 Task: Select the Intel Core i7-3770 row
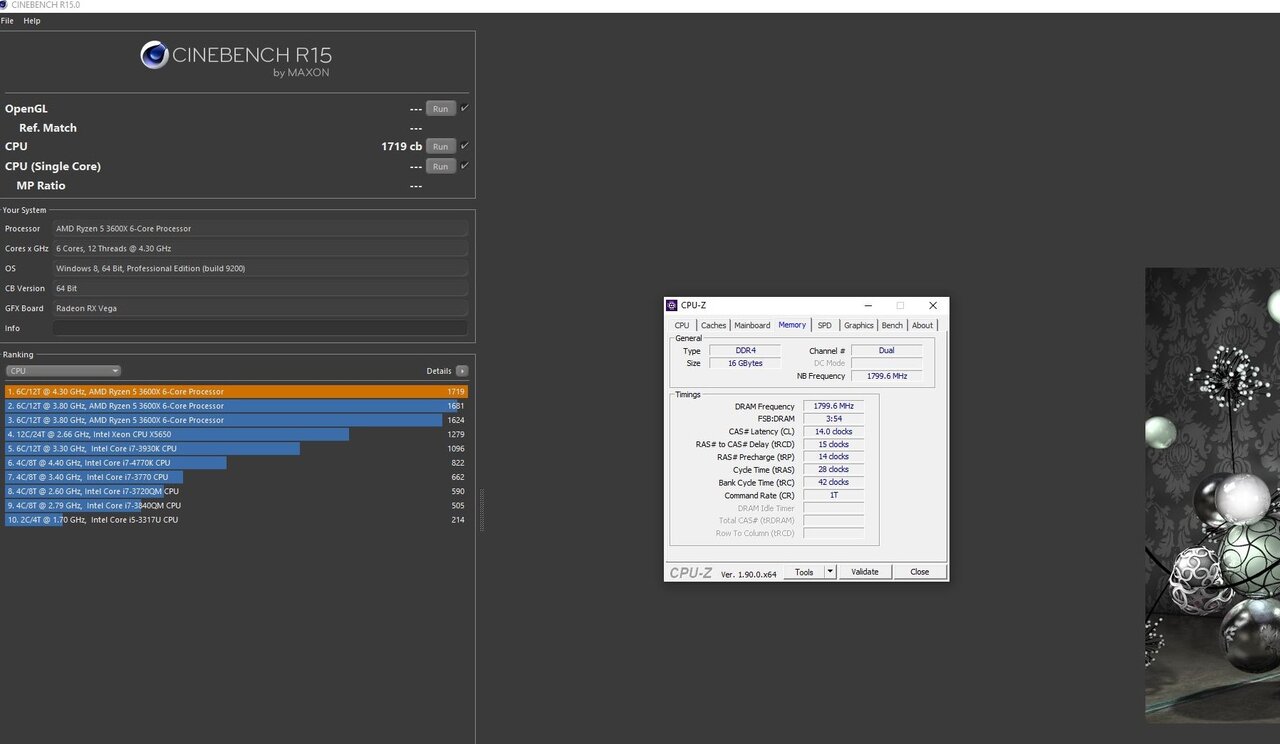[236, 477]
